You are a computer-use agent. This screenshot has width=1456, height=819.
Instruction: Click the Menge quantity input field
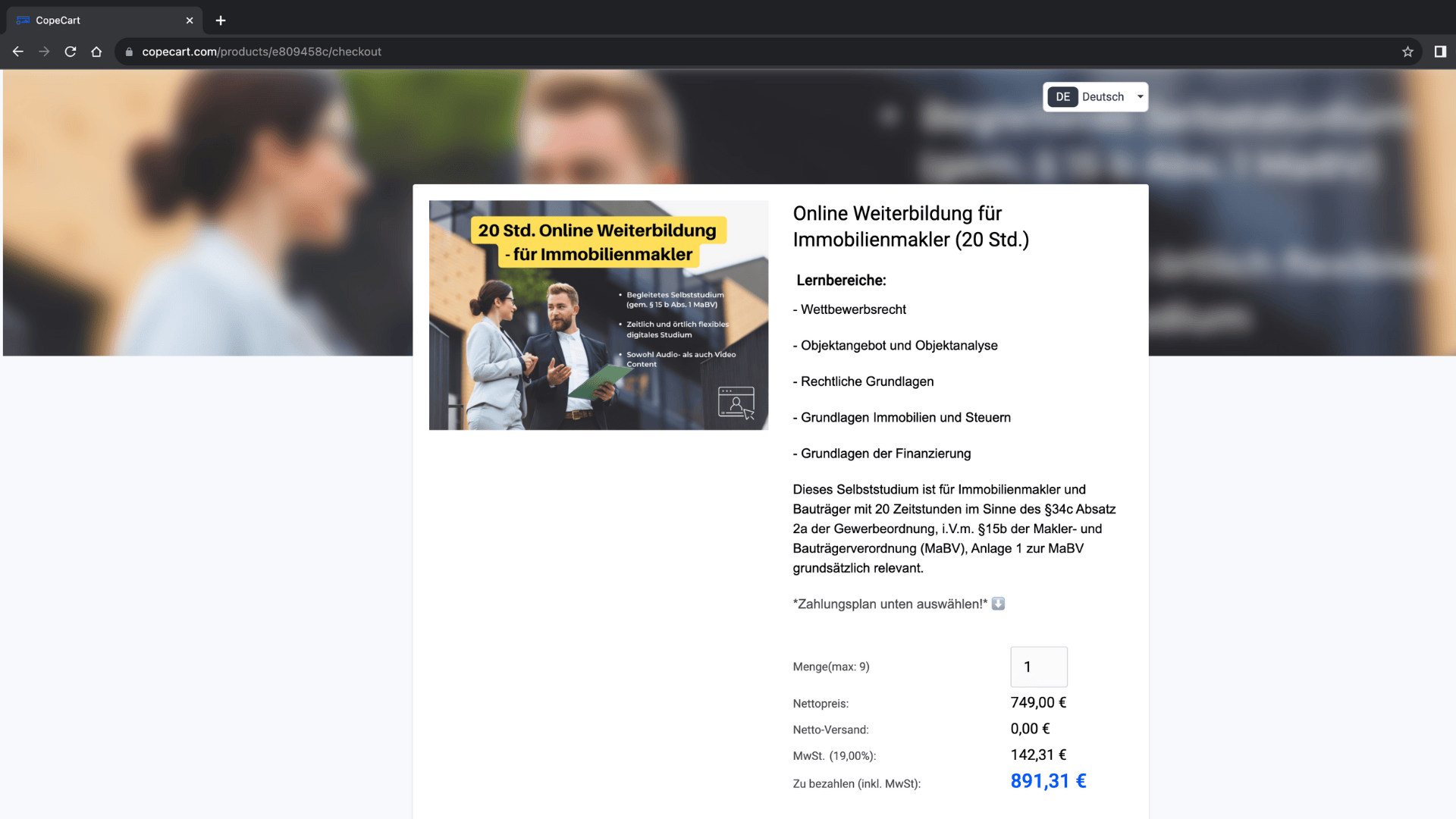click(x=1038, y=667)
